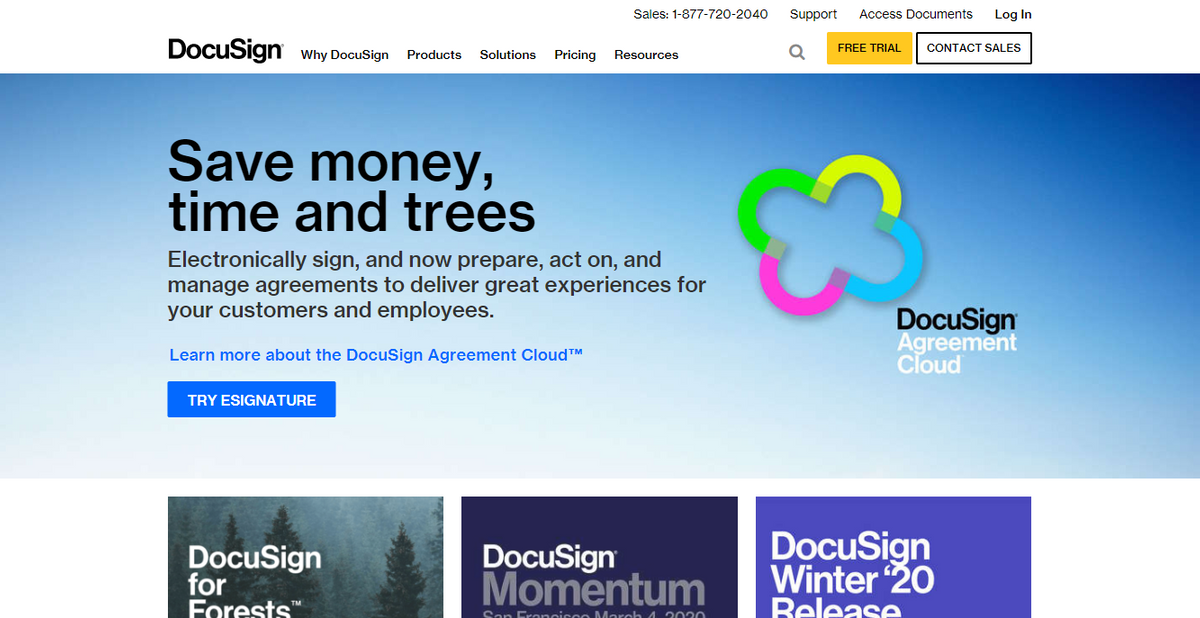Open the Solutions dropdown menu
The image size is (1200, 618).
click(507, 55)
